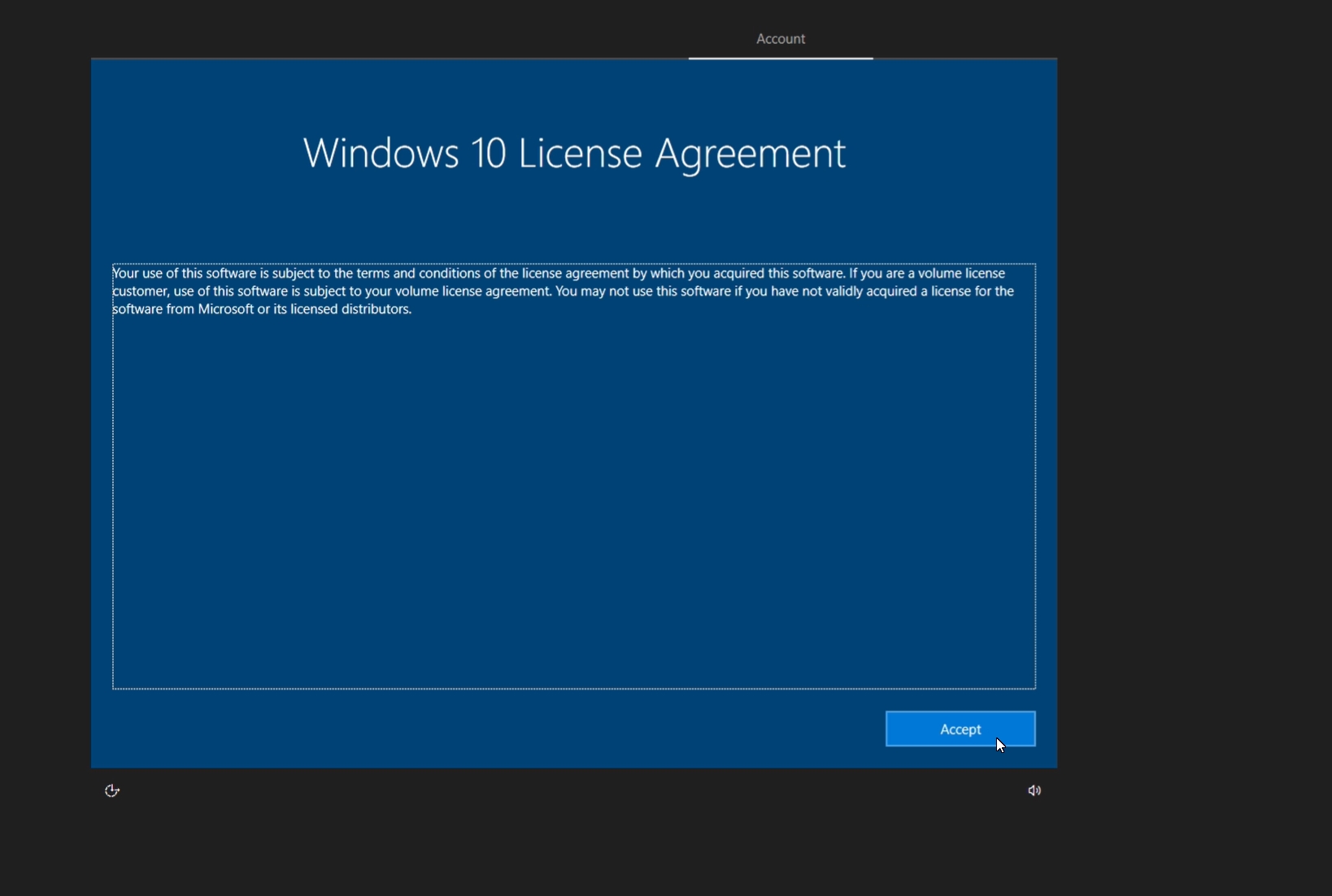Tap the power symbol below the setup window

pyautogui.click(x=111, y=789)
